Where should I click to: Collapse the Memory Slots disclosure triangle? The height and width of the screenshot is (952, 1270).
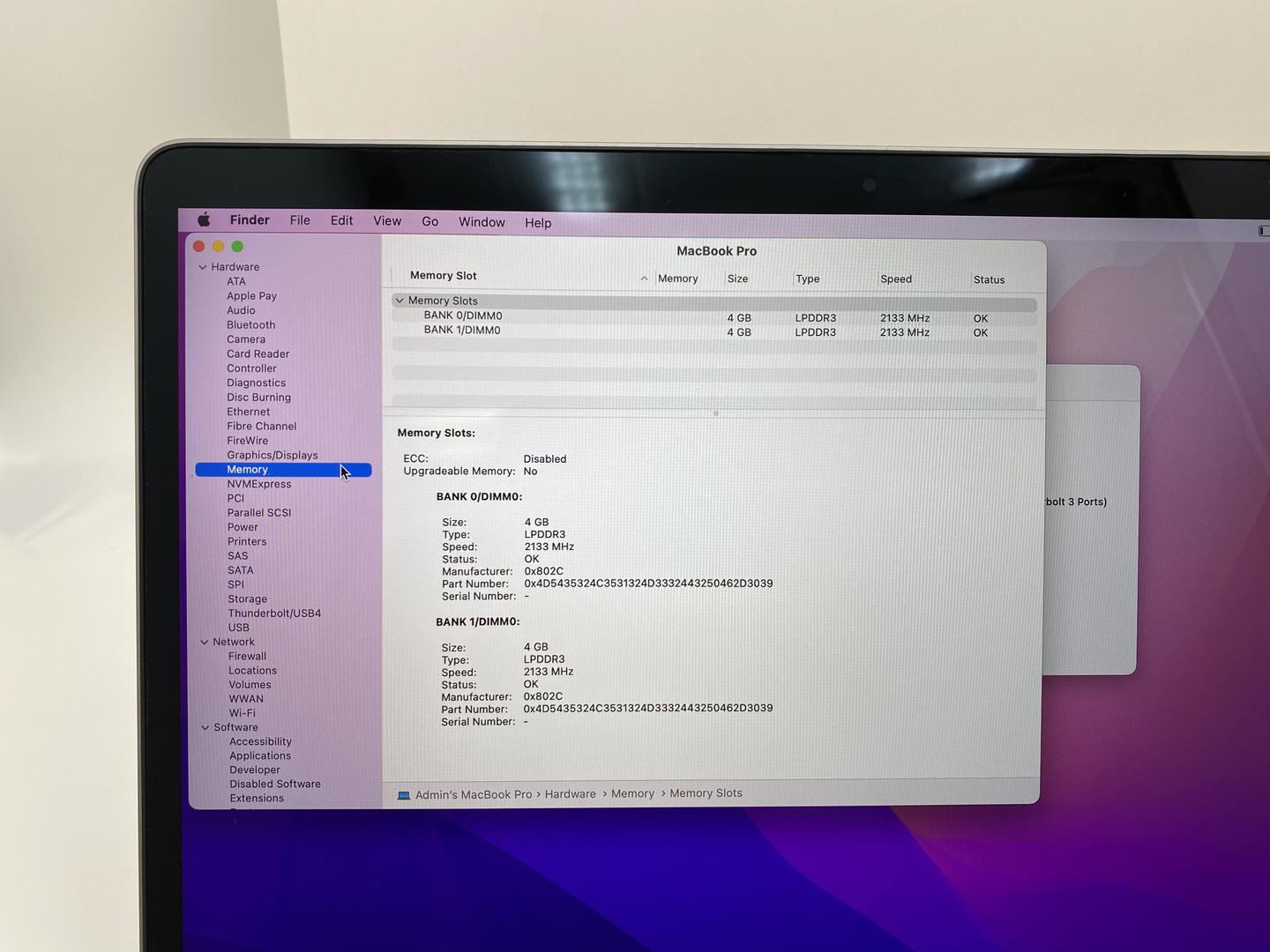[400, 301]
